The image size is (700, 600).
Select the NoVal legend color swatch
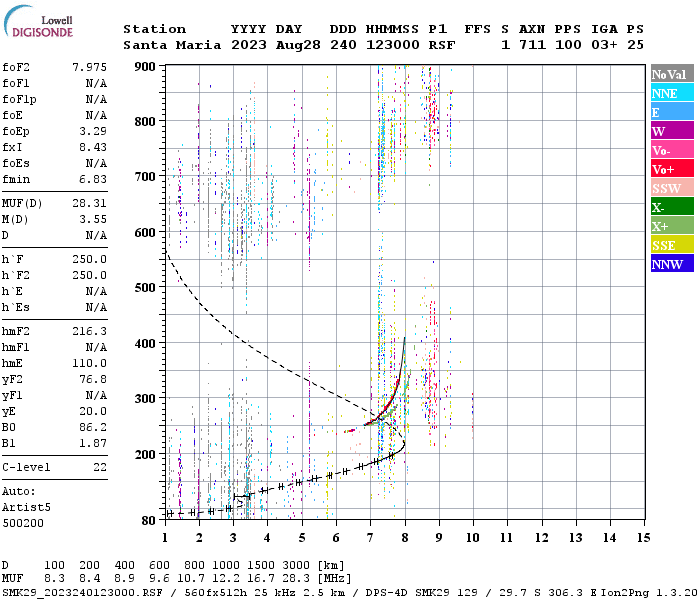coord(672,74)
